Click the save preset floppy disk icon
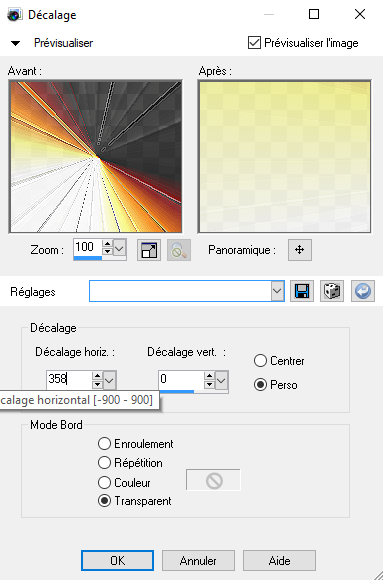This screenshot has width=383, height=580. pos(302,291)
